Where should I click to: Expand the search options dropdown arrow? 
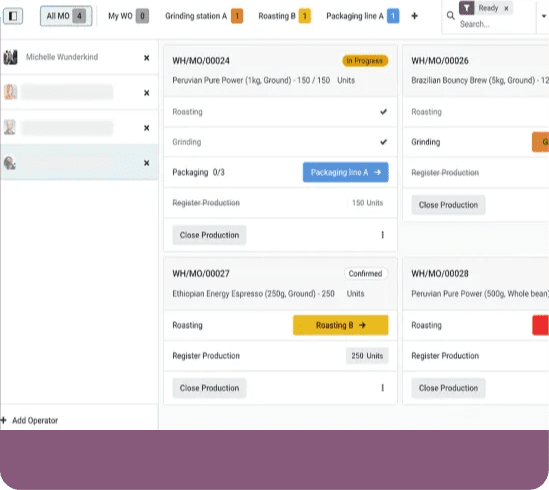(x=544, y=16)
